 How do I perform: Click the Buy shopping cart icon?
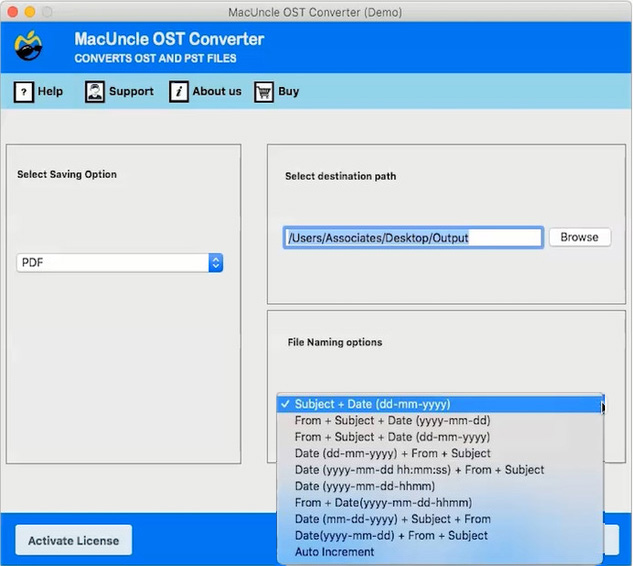(x=264, y=92)
